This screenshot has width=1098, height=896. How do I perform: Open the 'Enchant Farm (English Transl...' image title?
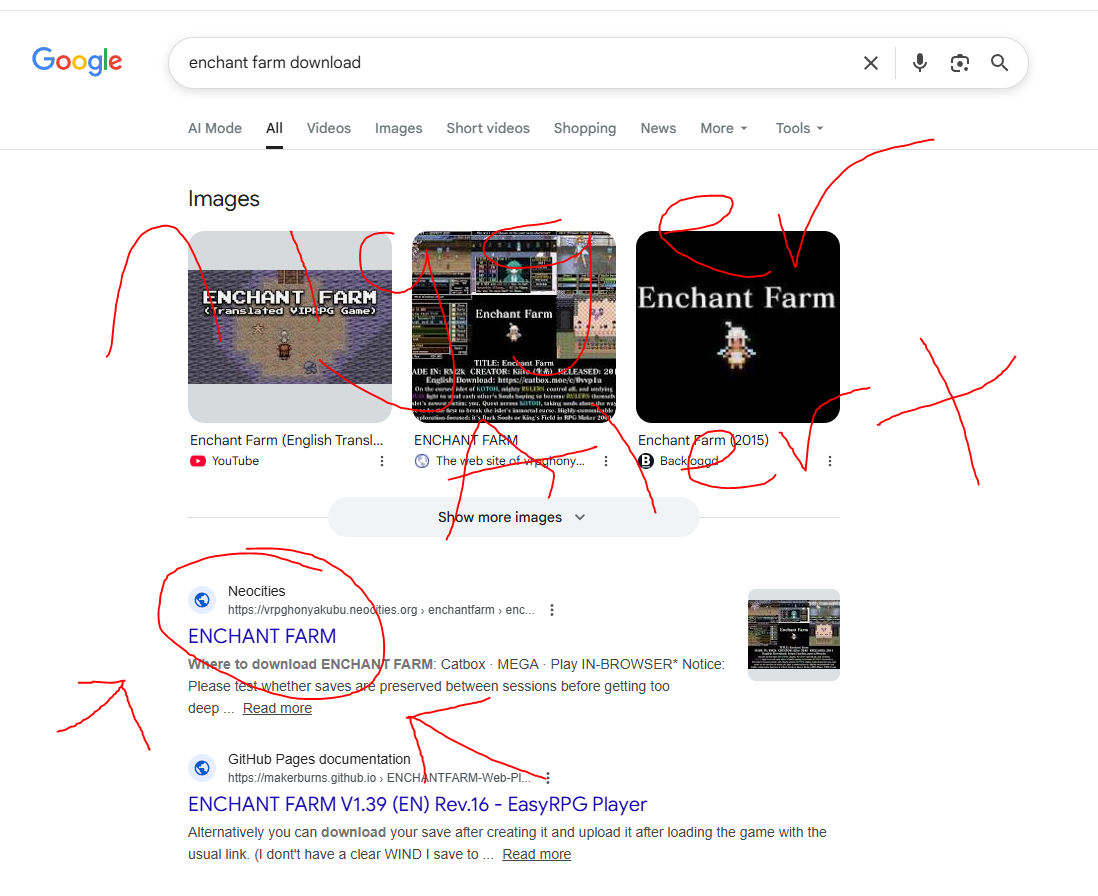tap(286, 440)
